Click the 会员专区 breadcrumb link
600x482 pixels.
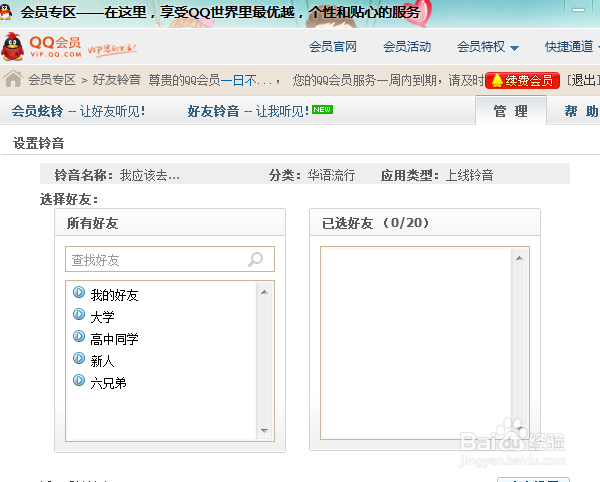point(52,80)
